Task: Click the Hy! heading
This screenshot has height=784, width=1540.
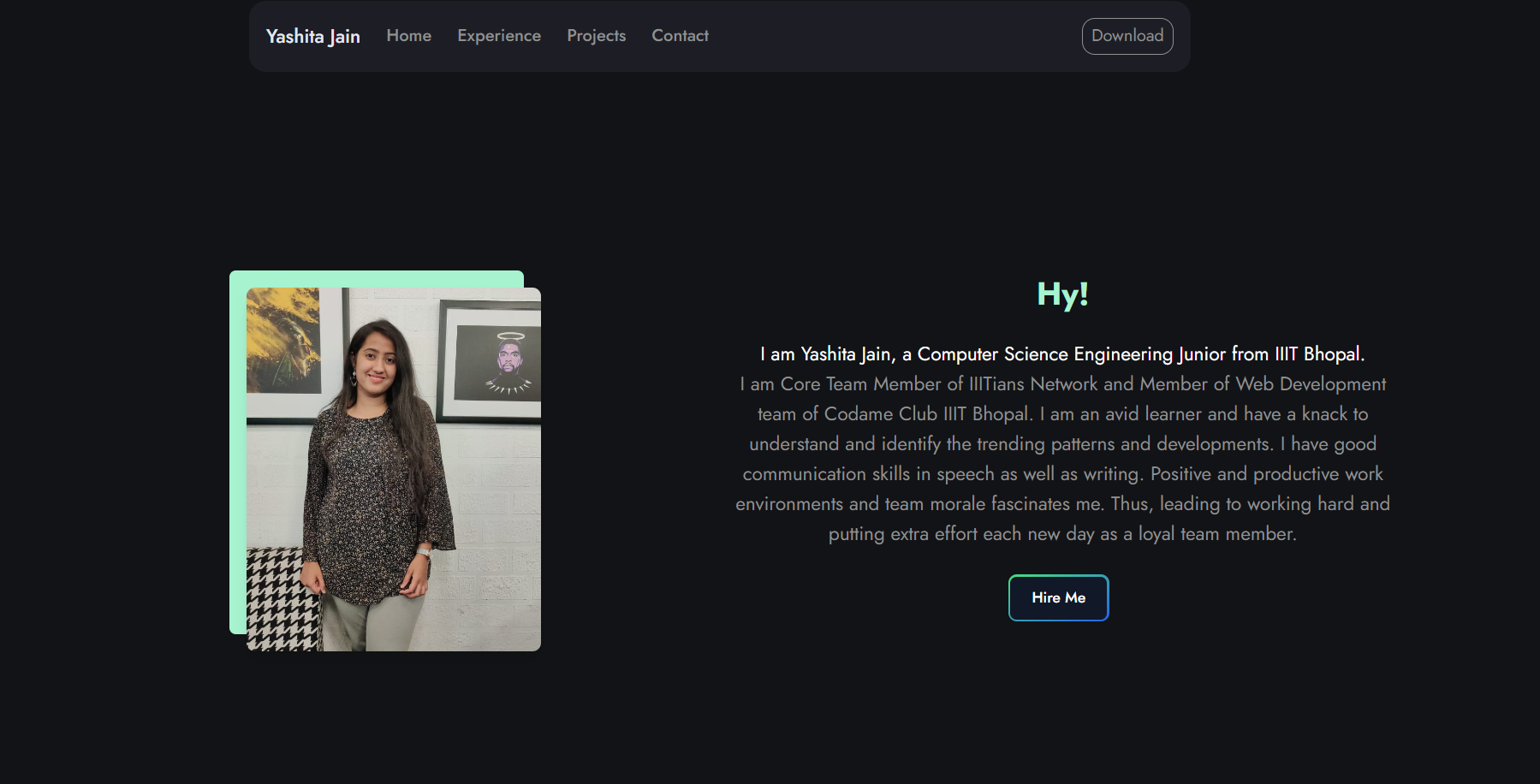Action: click(x=1062, y=294)
